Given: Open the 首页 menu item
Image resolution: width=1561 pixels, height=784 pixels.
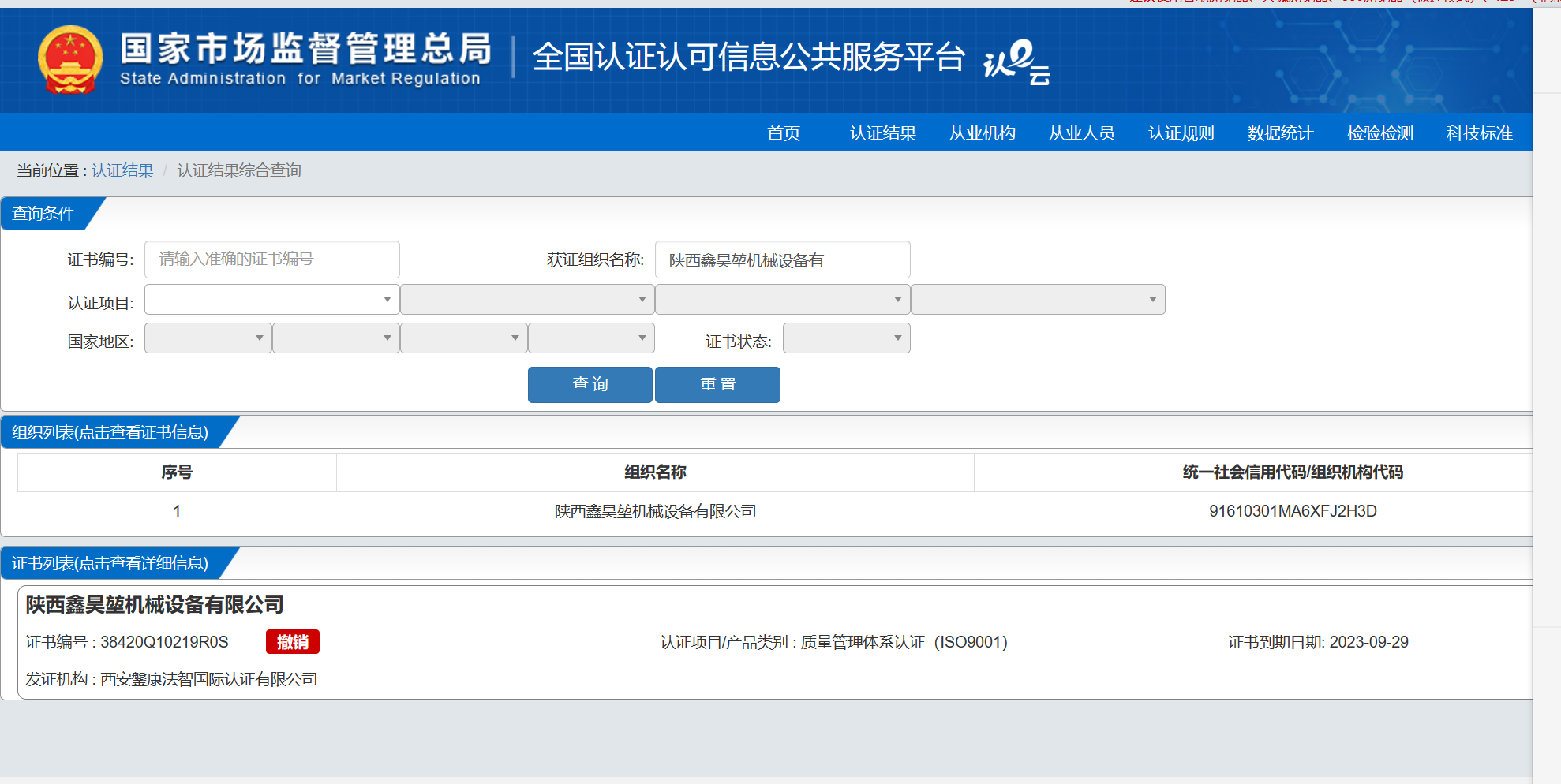Looking at the screenshot, I should click(x=784, y=133).
